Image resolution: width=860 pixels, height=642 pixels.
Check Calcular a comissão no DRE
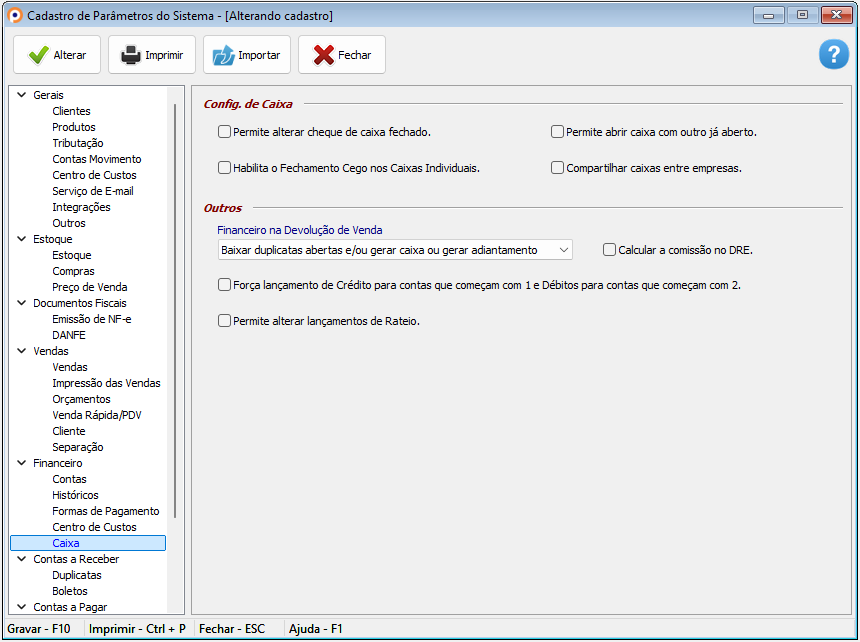[610, 250]
